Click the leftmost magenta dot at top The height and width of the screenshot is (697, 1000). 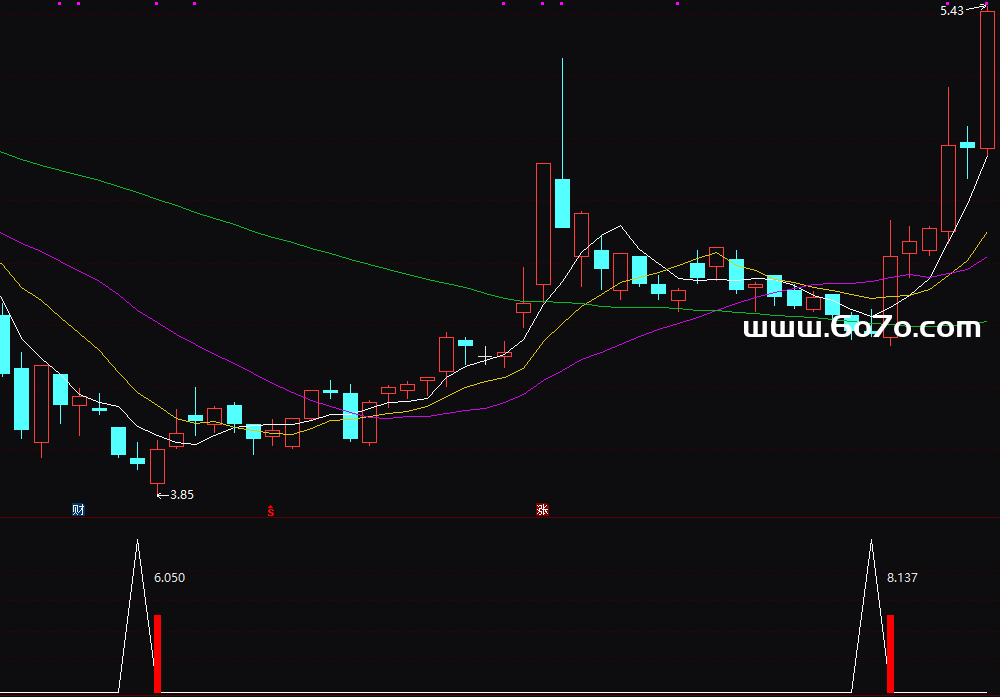pos(59,4)
